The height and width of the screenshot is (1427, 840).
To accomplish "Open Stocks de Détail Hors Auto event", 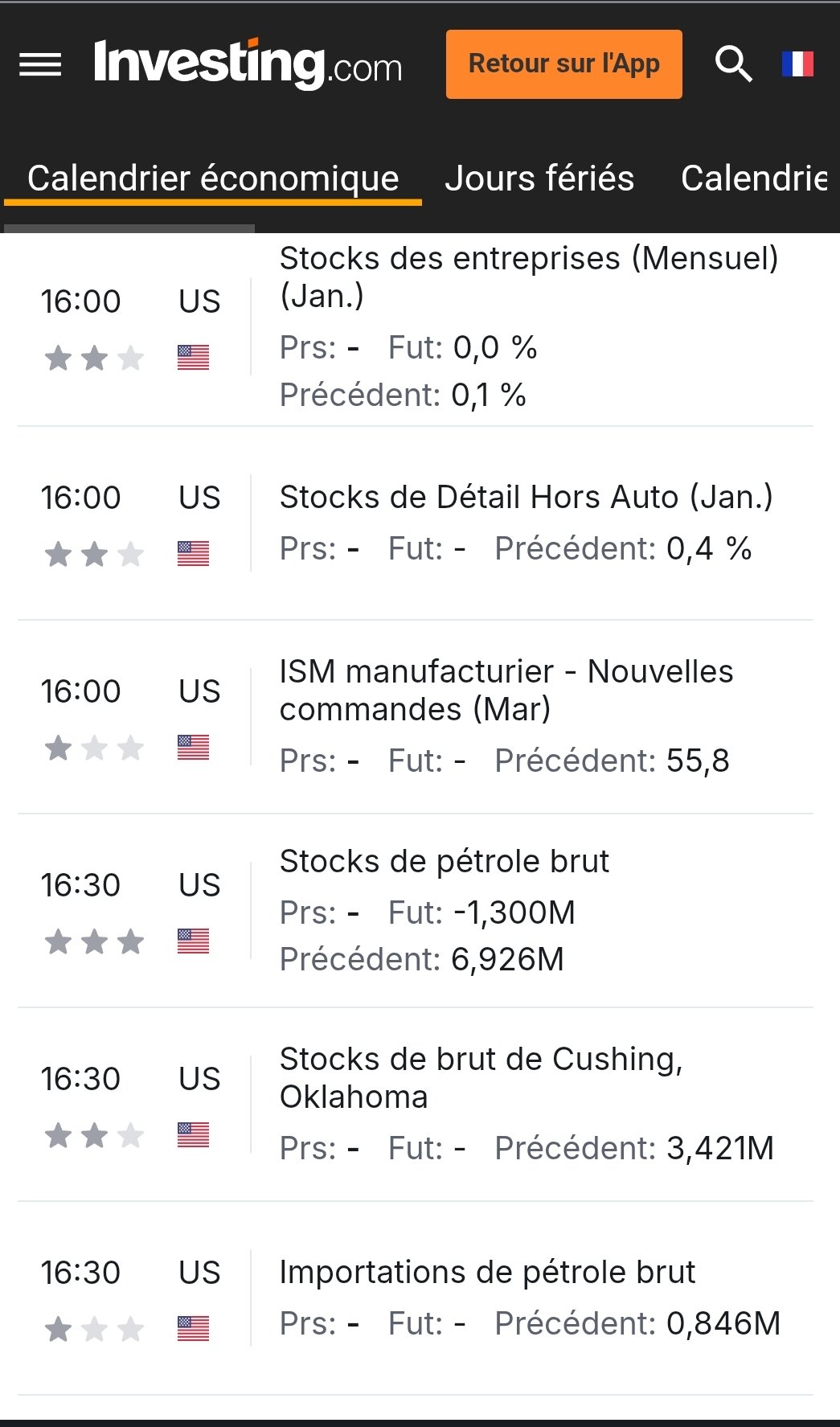I will click(x=526, y=498).
